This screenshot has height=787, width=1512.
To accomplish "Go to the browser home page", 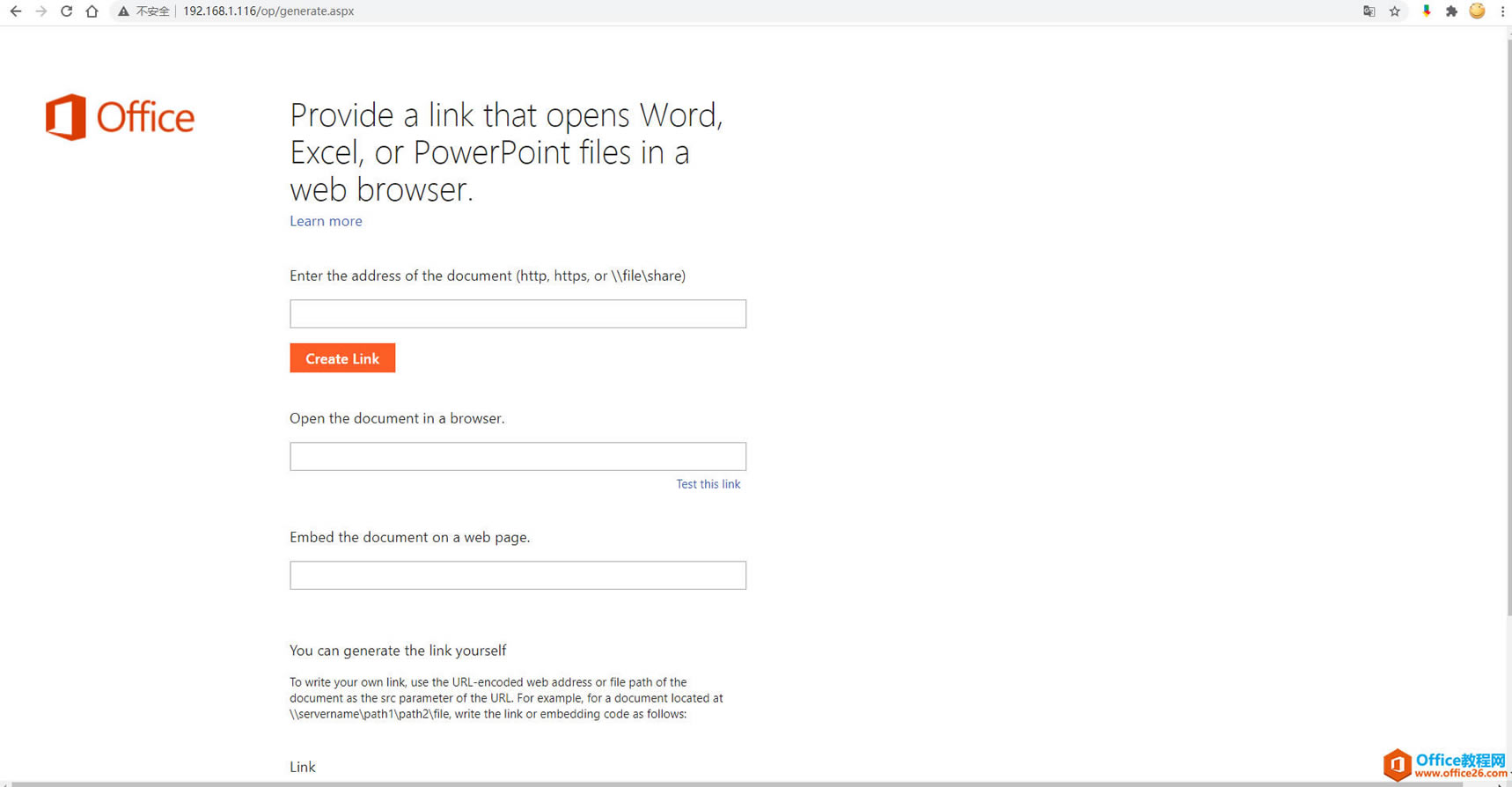I will point(92,11).
